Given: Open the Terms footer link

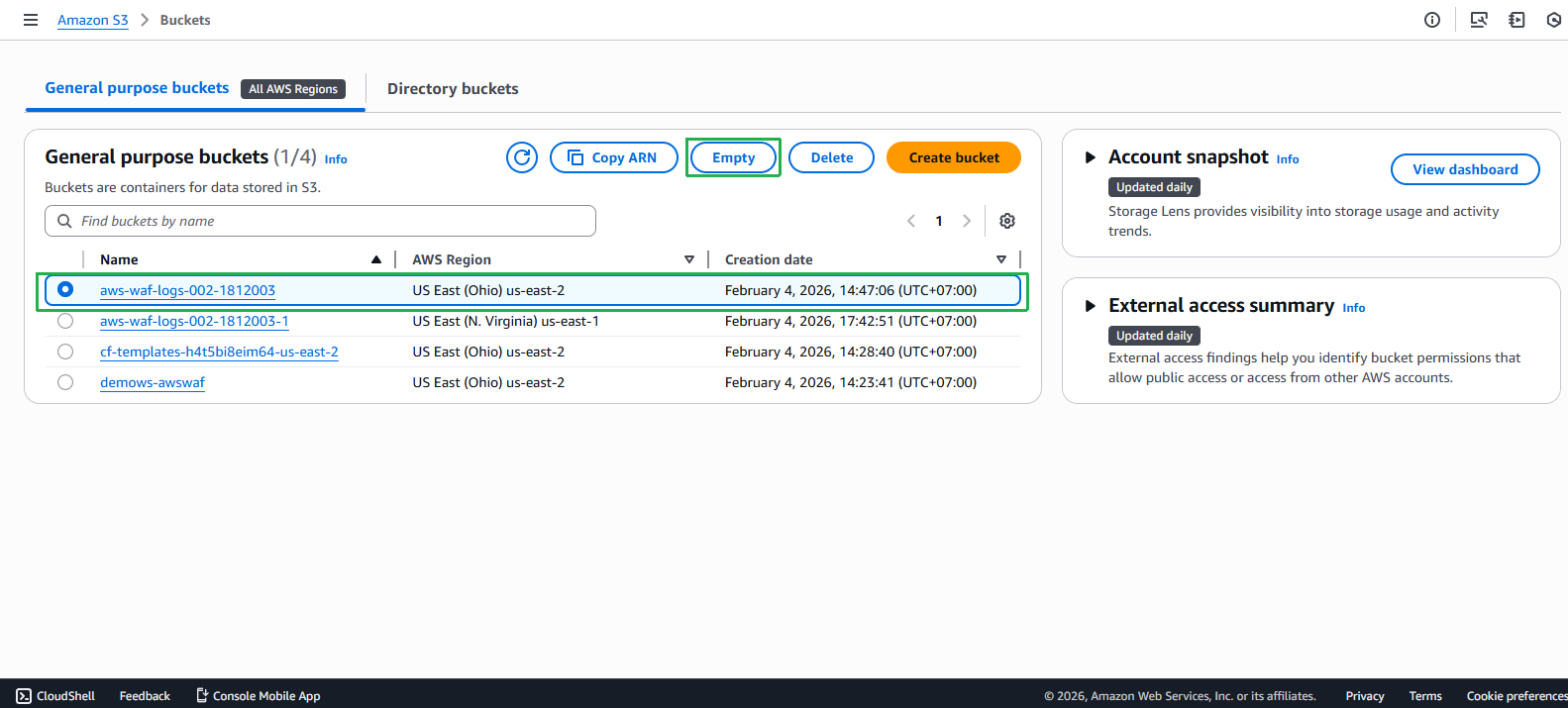Looking at the screenshot, I should click(x=1425, y=696).
